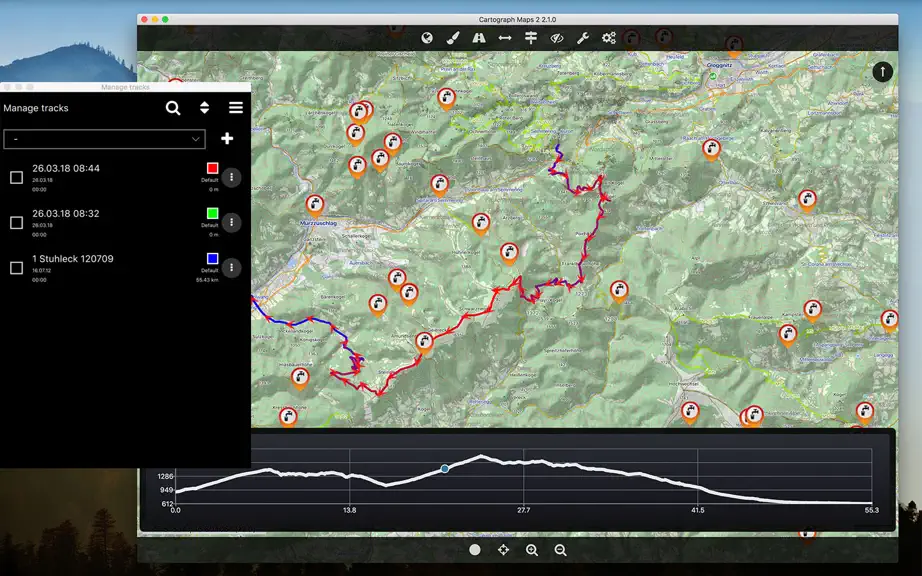922x576 pixels.
Task: Click the globe map-selection icon
Action: 427,38
